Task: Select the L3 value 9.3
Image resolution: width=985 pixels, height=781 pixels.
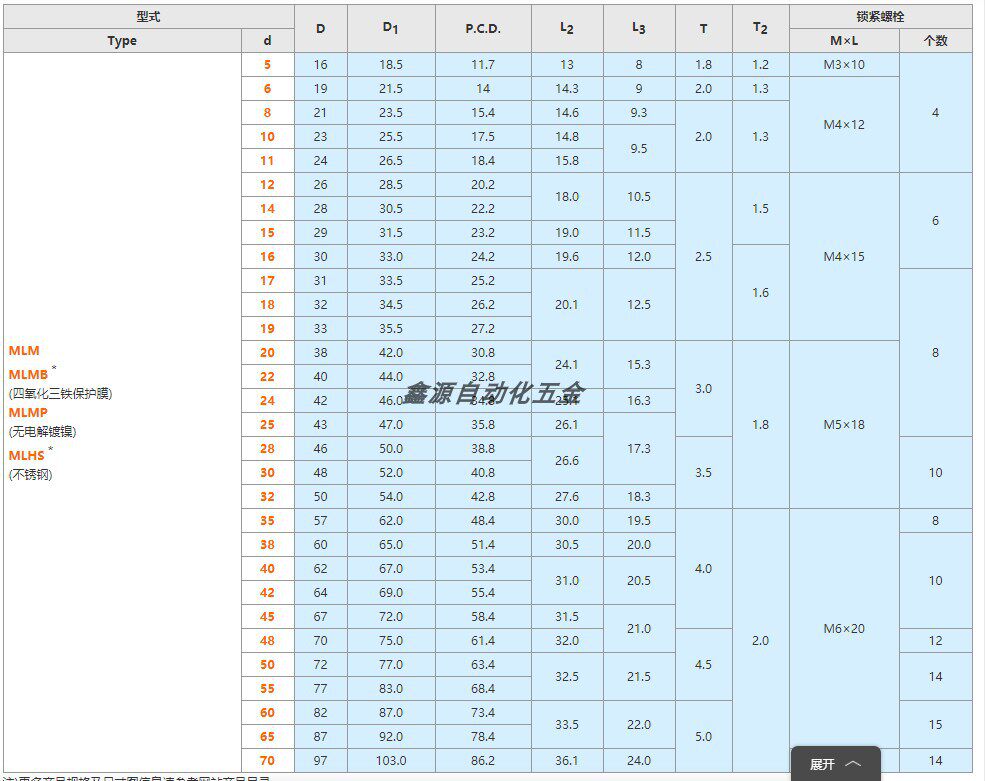Action: pos(639,112)
